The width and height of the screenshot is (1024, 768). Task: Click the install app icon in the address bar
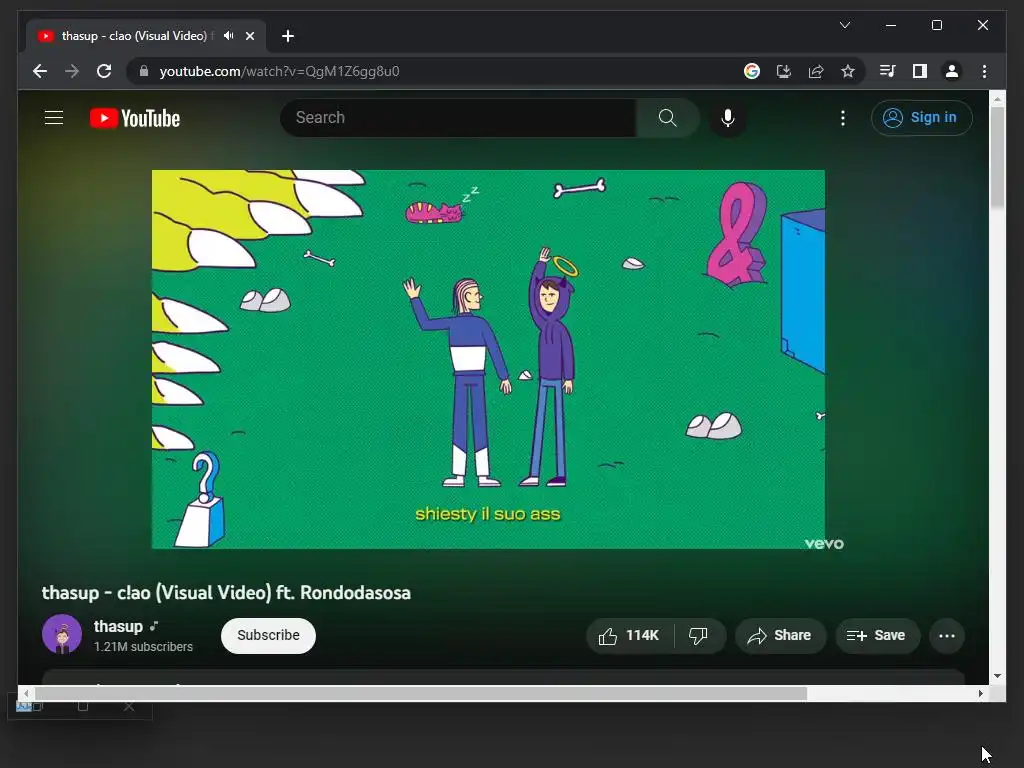[784, 71]
